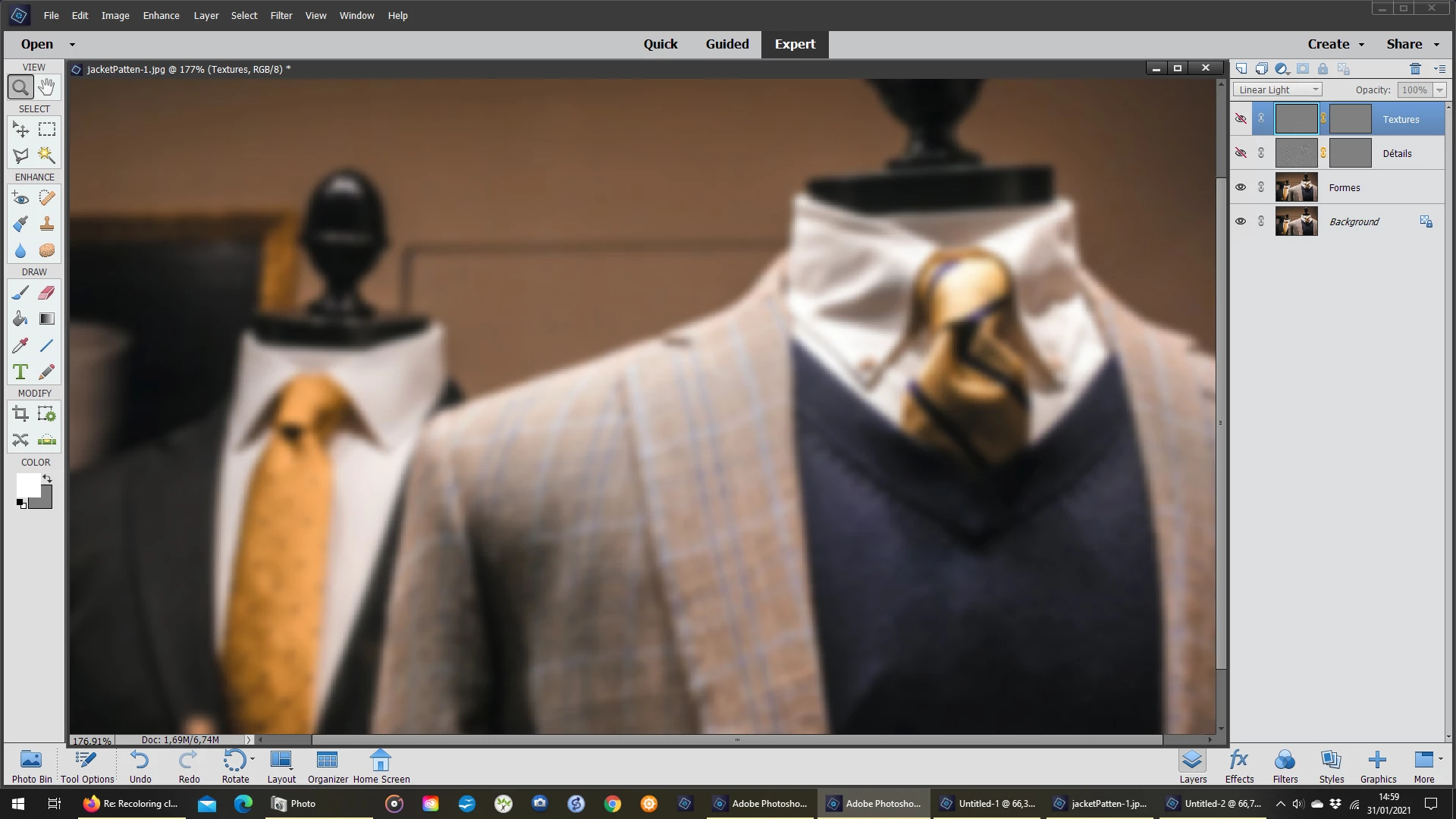Open the Organizer

(328, 765)
